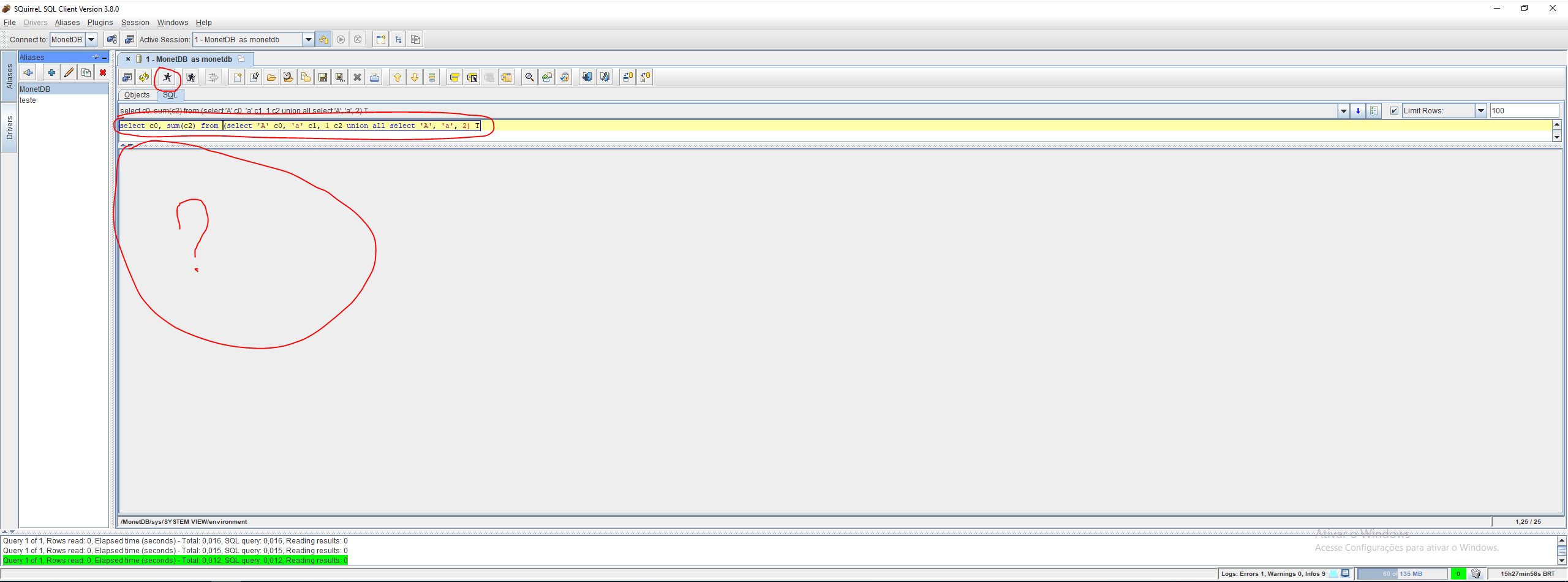Run the SQL with the running-man icon
1568x582 pixels.
coord(167,77)
